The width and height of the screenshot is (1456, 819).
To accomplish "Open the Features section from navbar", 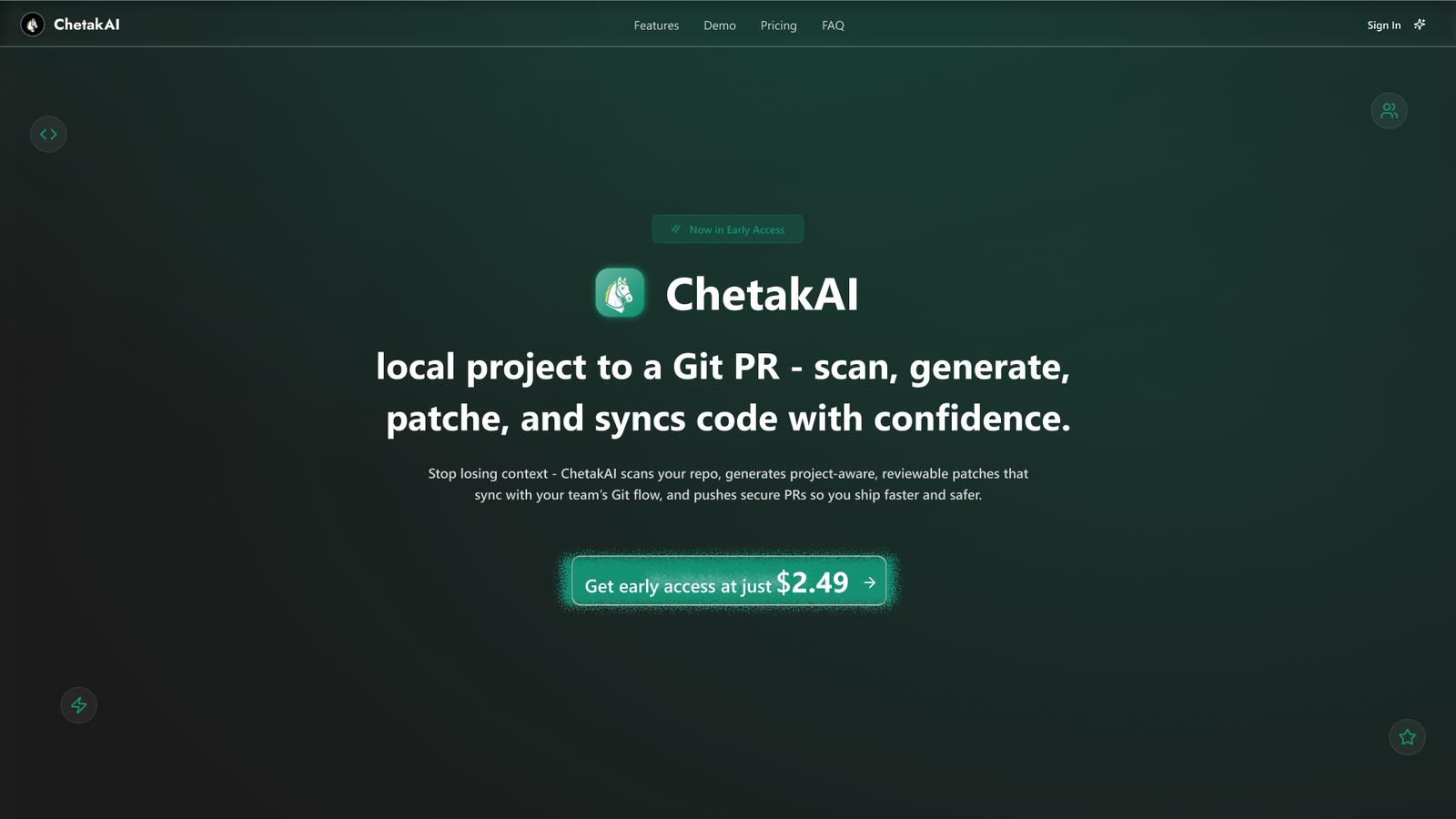I will point(656,25).
